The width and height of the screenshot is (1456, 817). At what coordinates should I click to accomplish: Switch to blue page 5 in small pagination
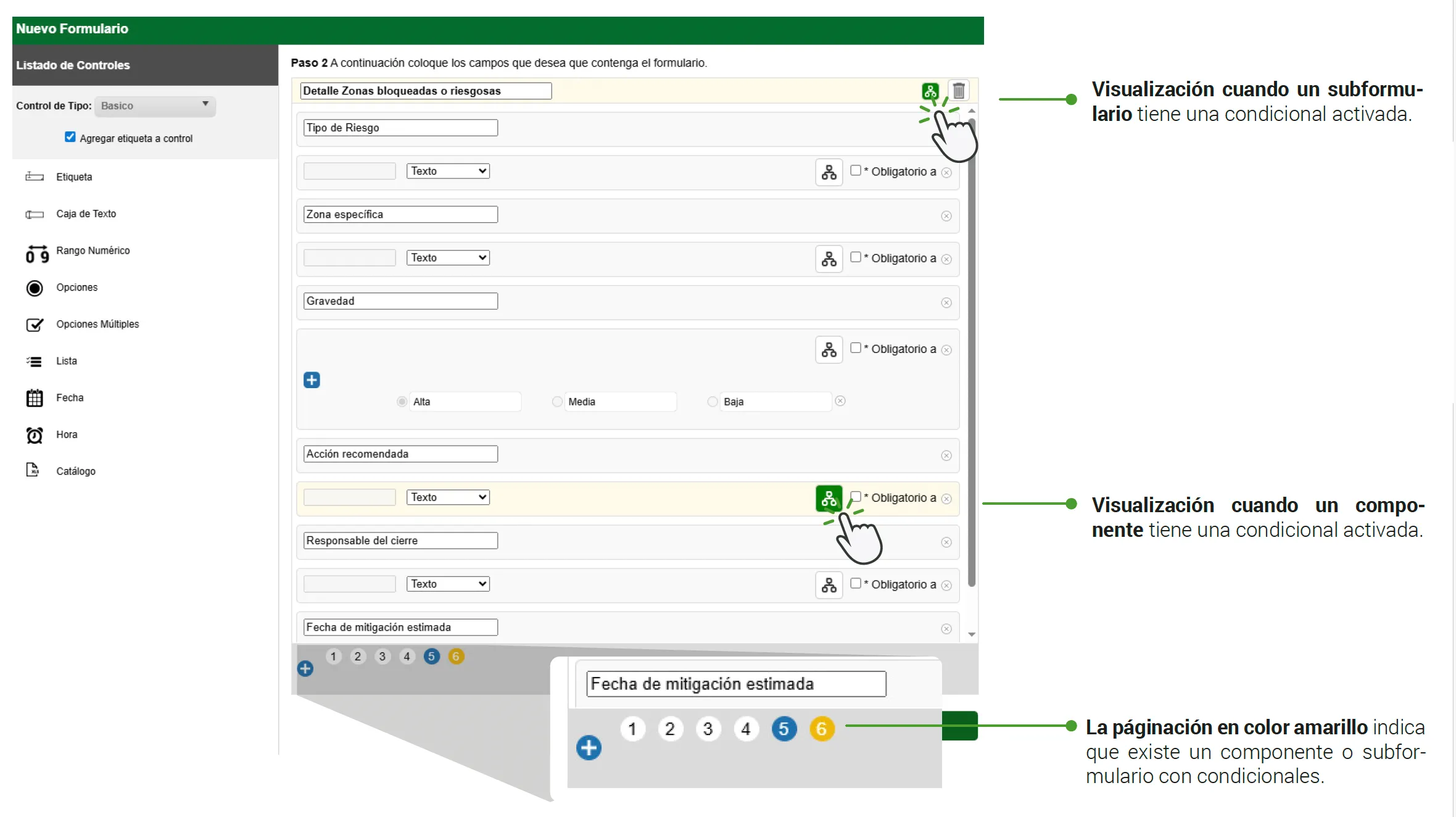coord(432,657)
